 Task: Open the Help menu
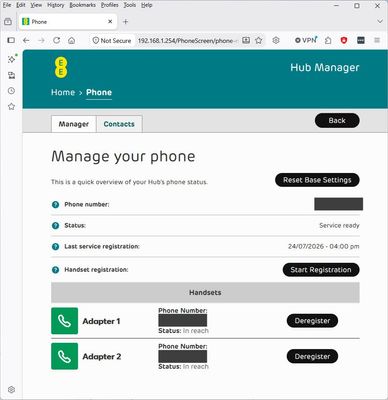146,5
